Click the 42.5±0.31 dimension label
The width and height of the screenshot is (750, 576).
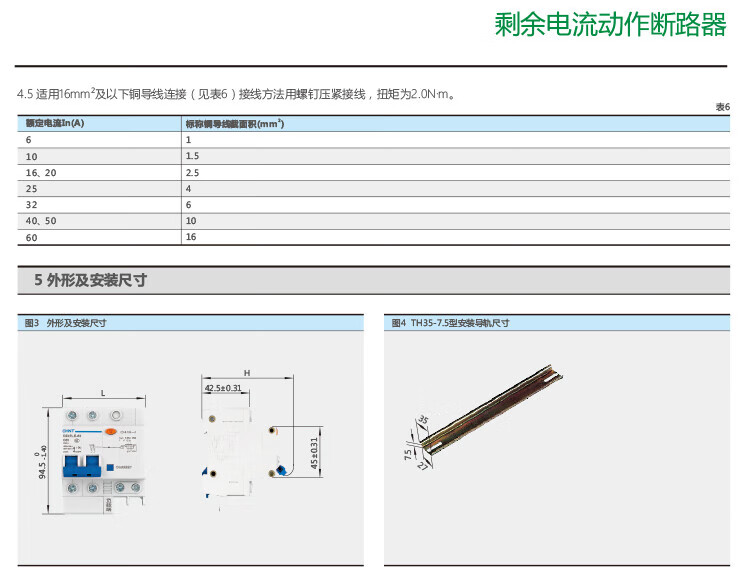pos(223,387)
